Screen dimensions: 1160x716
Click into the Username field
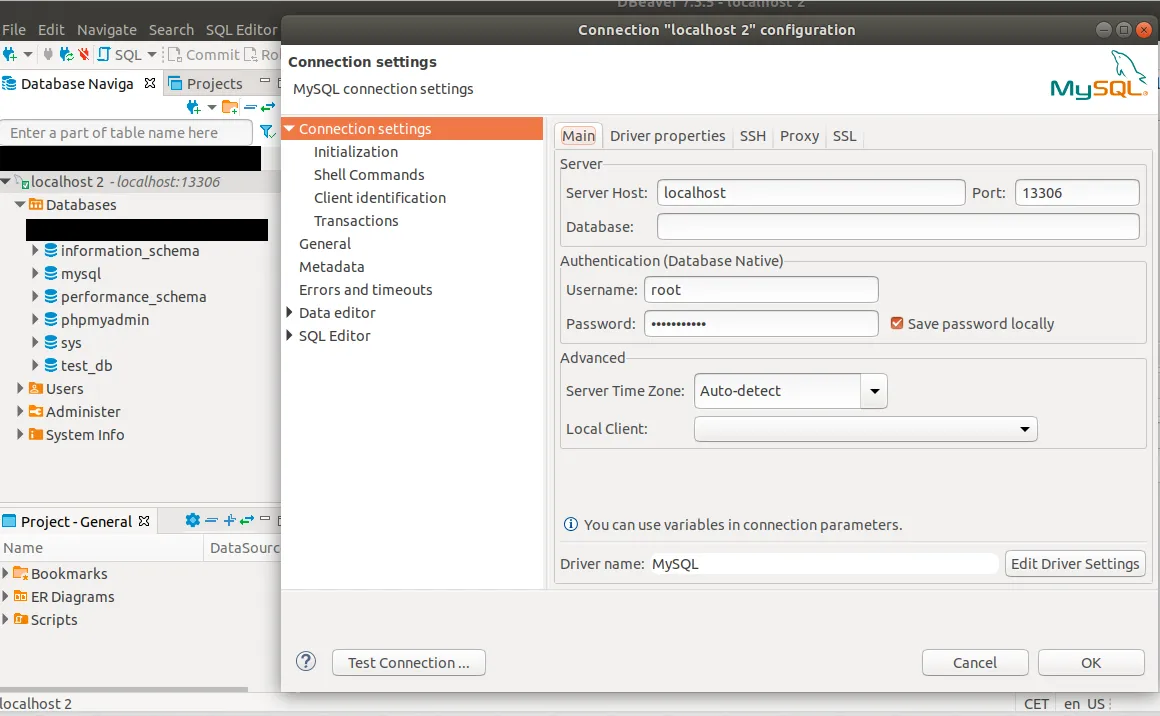click(x=761, y=290)
